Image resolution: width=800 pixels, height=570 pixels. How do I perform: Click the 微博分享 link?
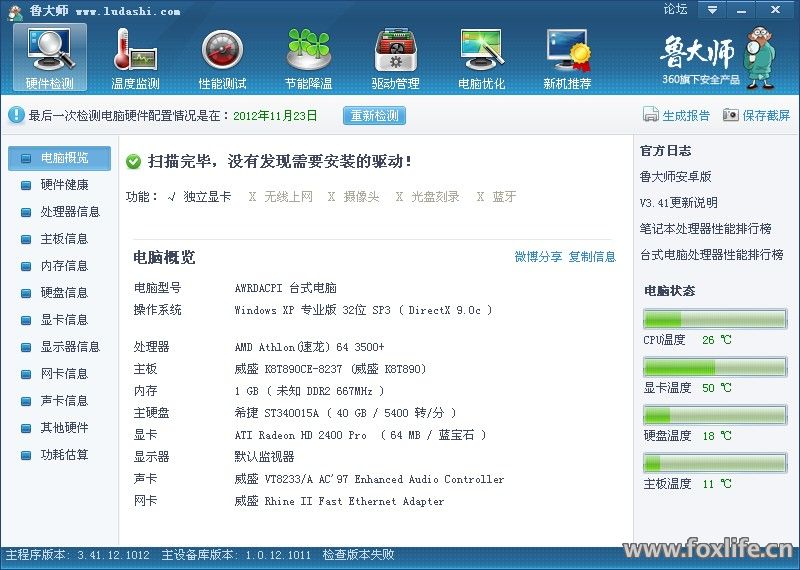coord(538,257)
